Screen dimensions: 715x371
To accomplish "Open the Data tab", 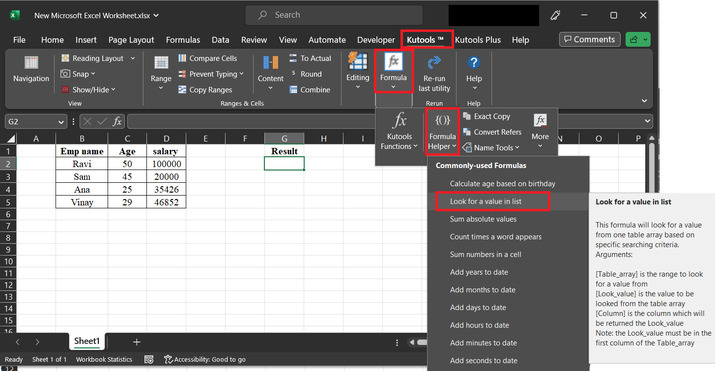I will tap(220, 40).
